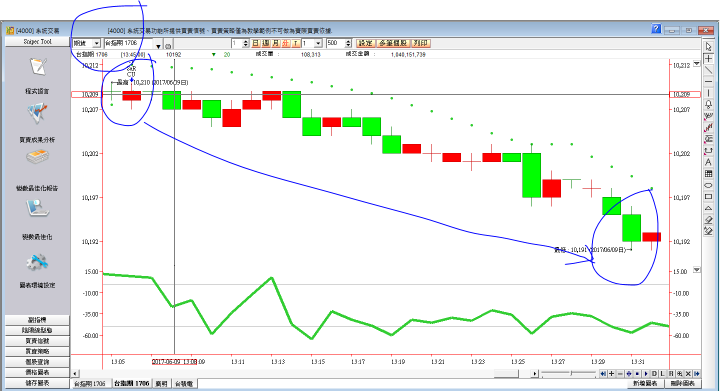Toggle the 日 daily period button

click(x=256, y=43)
